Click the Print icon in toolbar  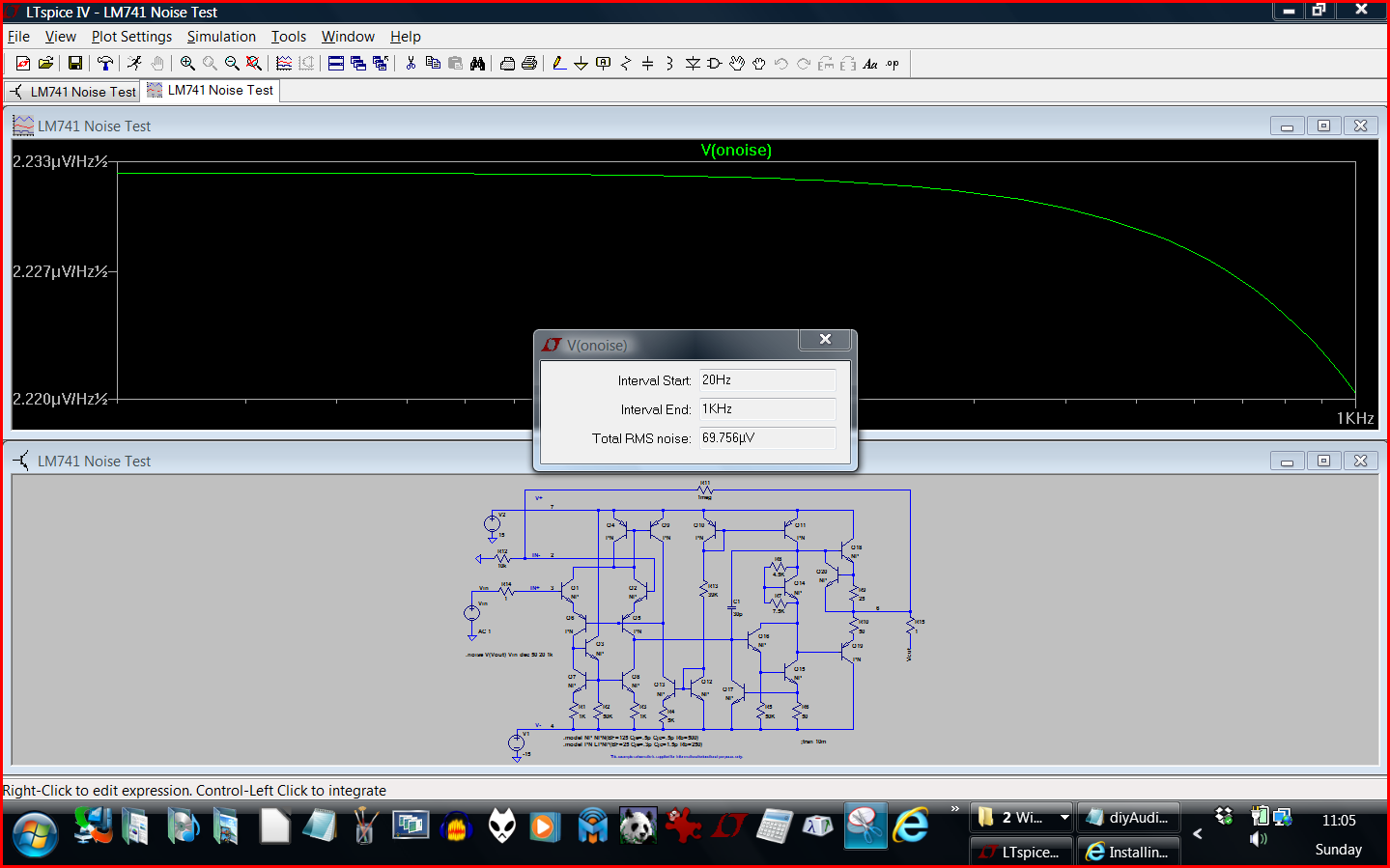coord(529,63)
